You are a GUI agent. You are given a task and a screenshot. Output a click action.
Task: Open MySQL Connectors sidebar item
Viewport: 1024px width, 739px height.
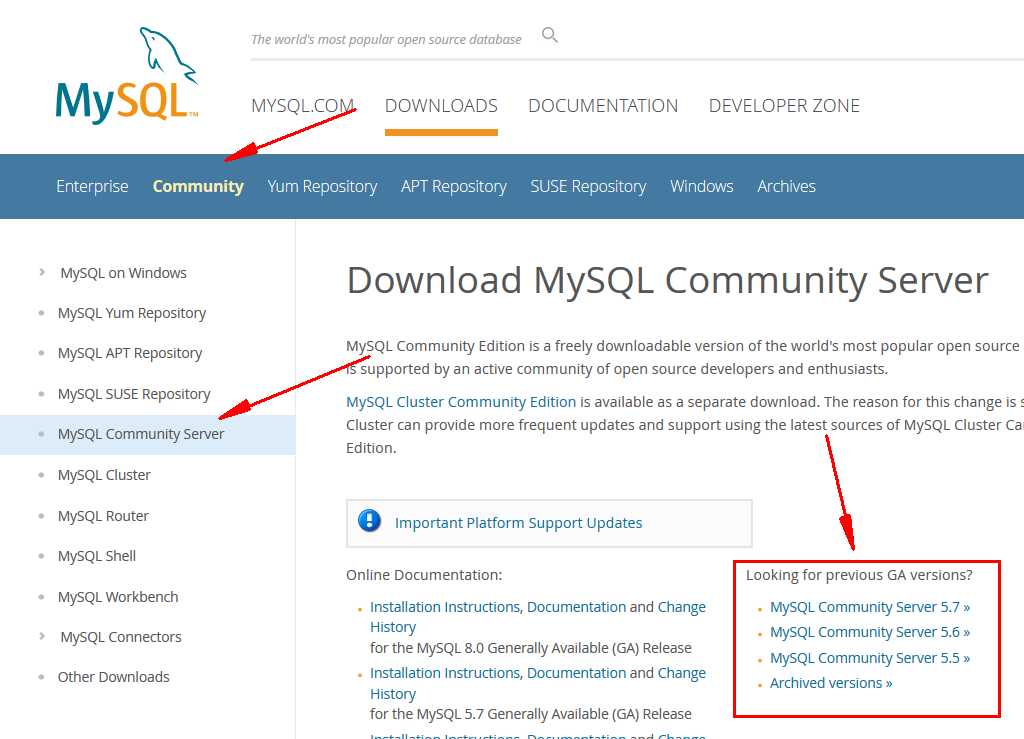point(121,637)
